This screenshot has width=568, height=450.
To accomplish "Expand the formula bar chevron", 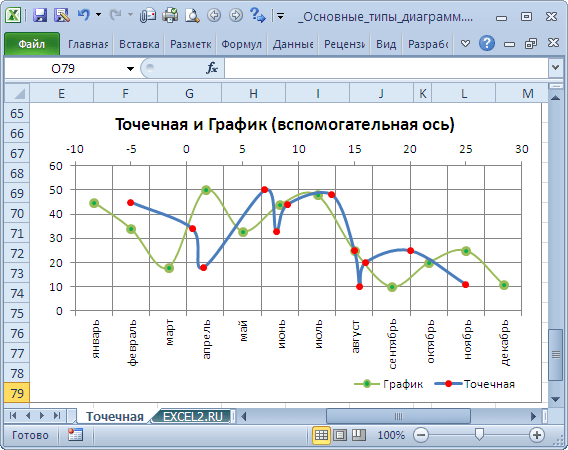I will (x=556, y=68).
